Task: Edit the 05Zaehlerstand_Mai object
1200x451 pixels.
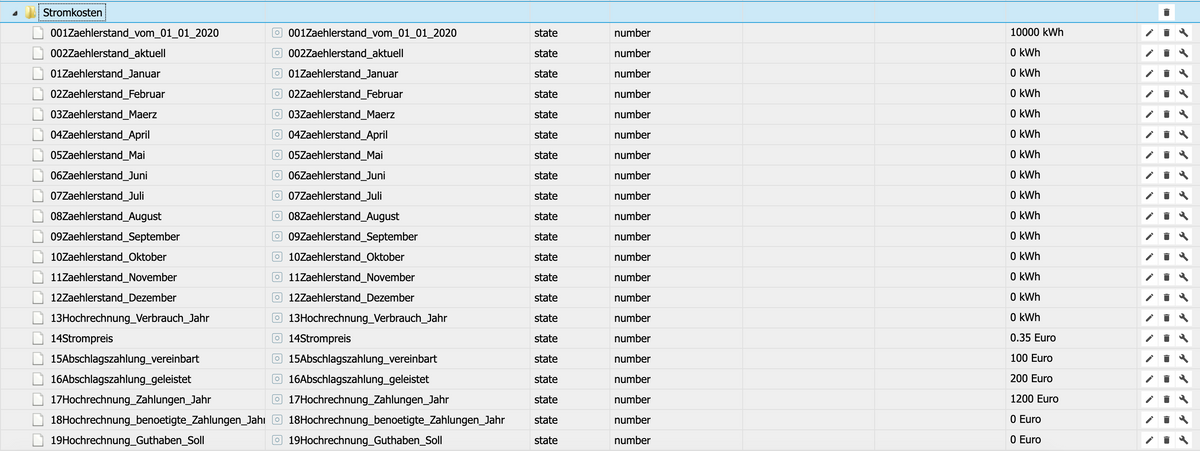Action: 1149,155
